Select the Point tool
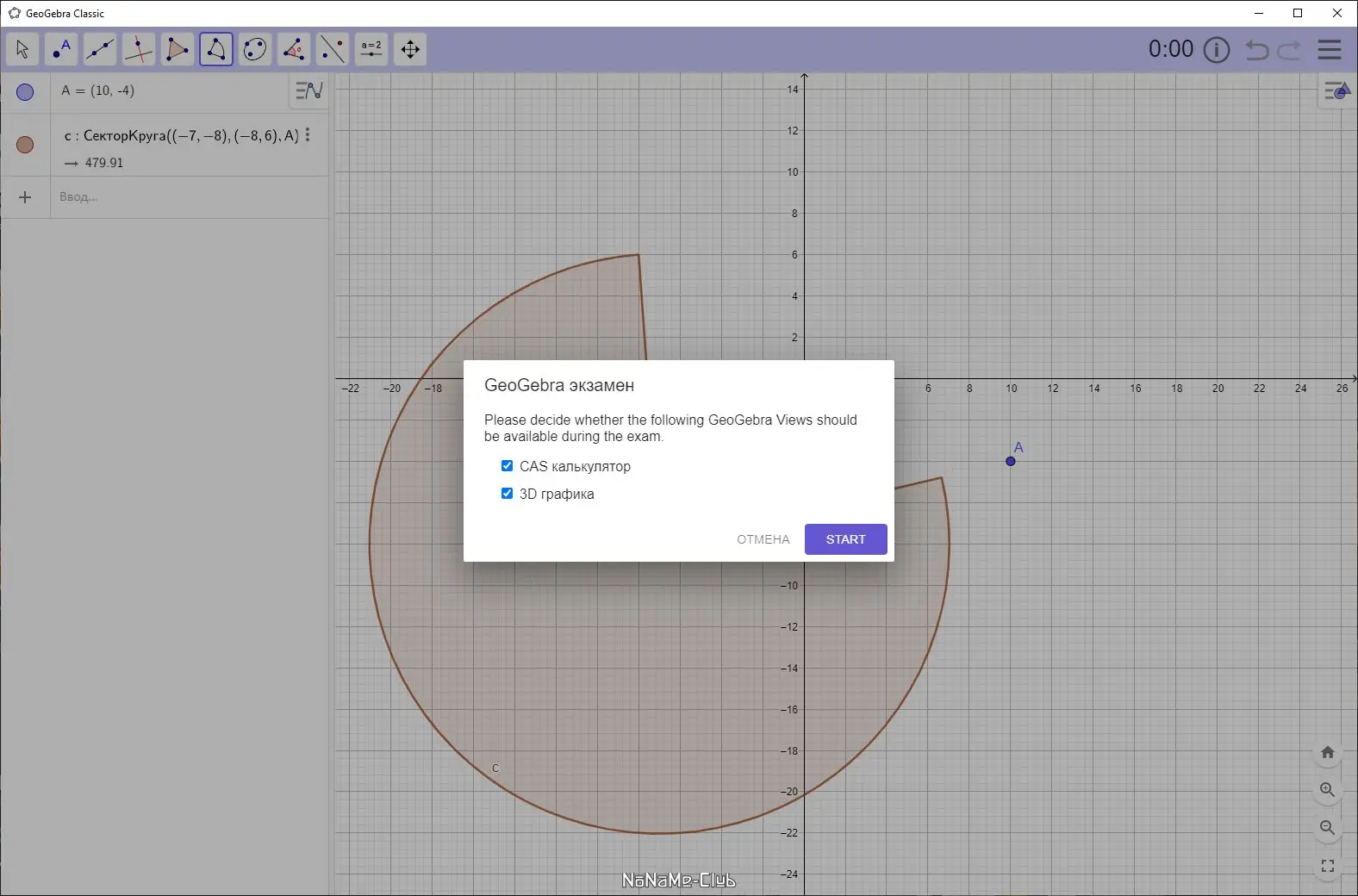 61,49
